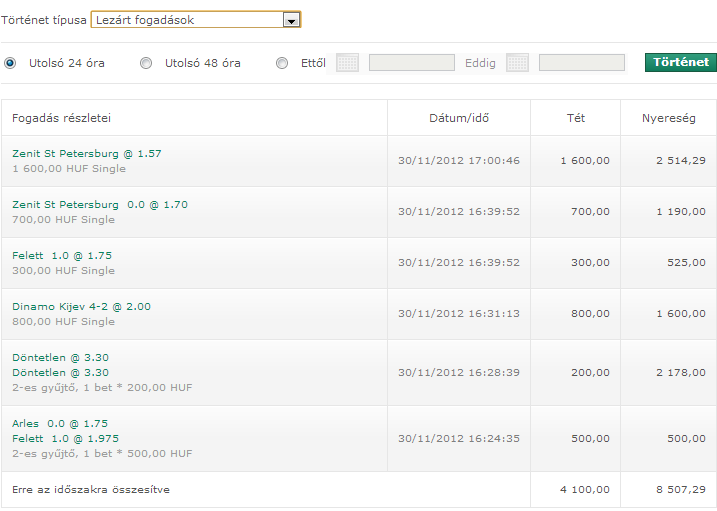The image size is (717, 511).
Task: Open the Történet típusa dropdown arrow
Action: coord(290,20)
